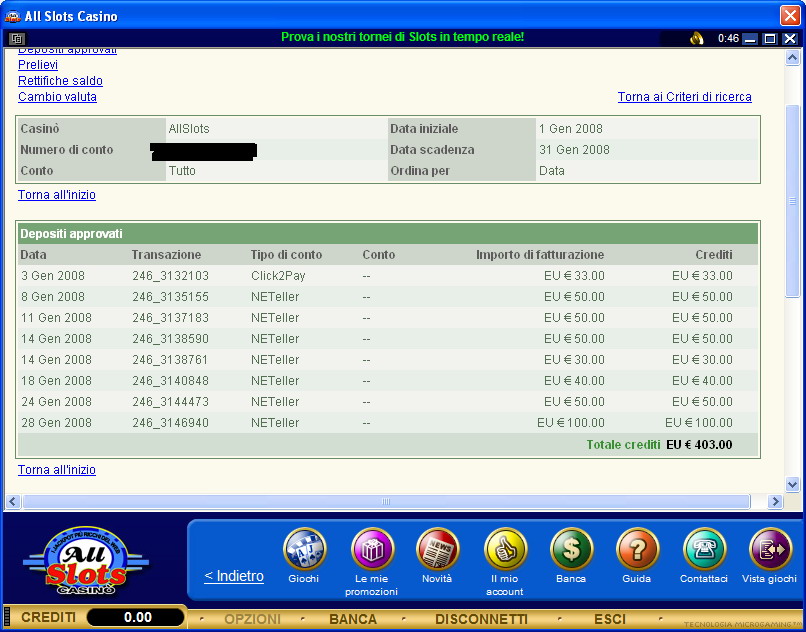This screenshot has width=806, height=632.
Task: Select DISCONNETTI in the bottom bar
Action: (482, 619)
